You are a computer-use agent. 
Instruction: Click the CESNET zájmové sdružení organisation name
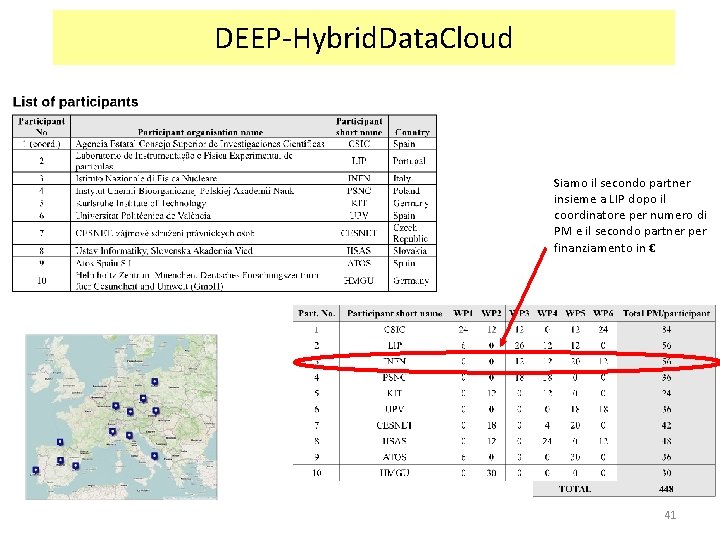[x=164, y=233]
